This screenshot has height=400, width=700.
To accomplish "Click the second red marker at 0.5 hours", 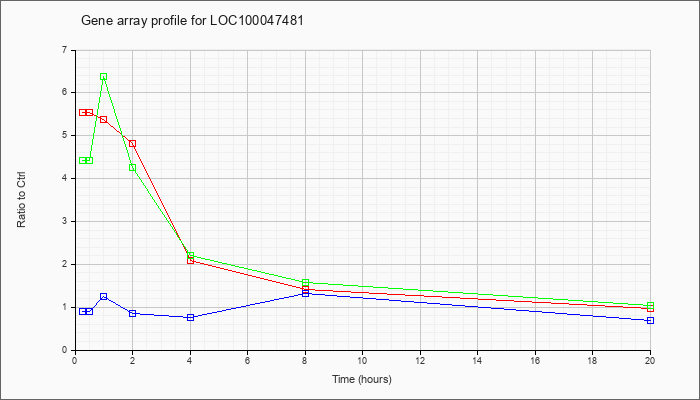I will tap(89, 112).
